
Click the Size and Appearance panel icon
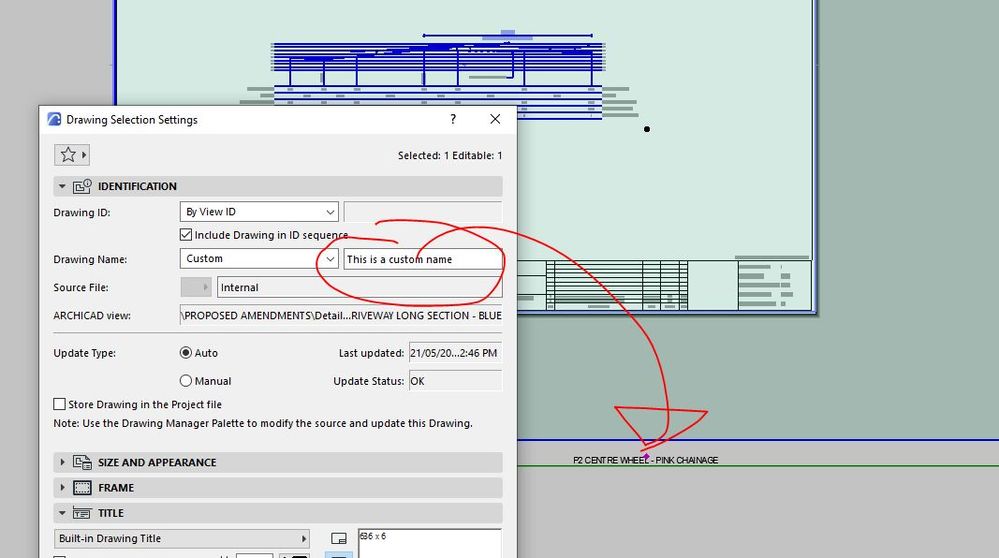(x=82, y=462)
